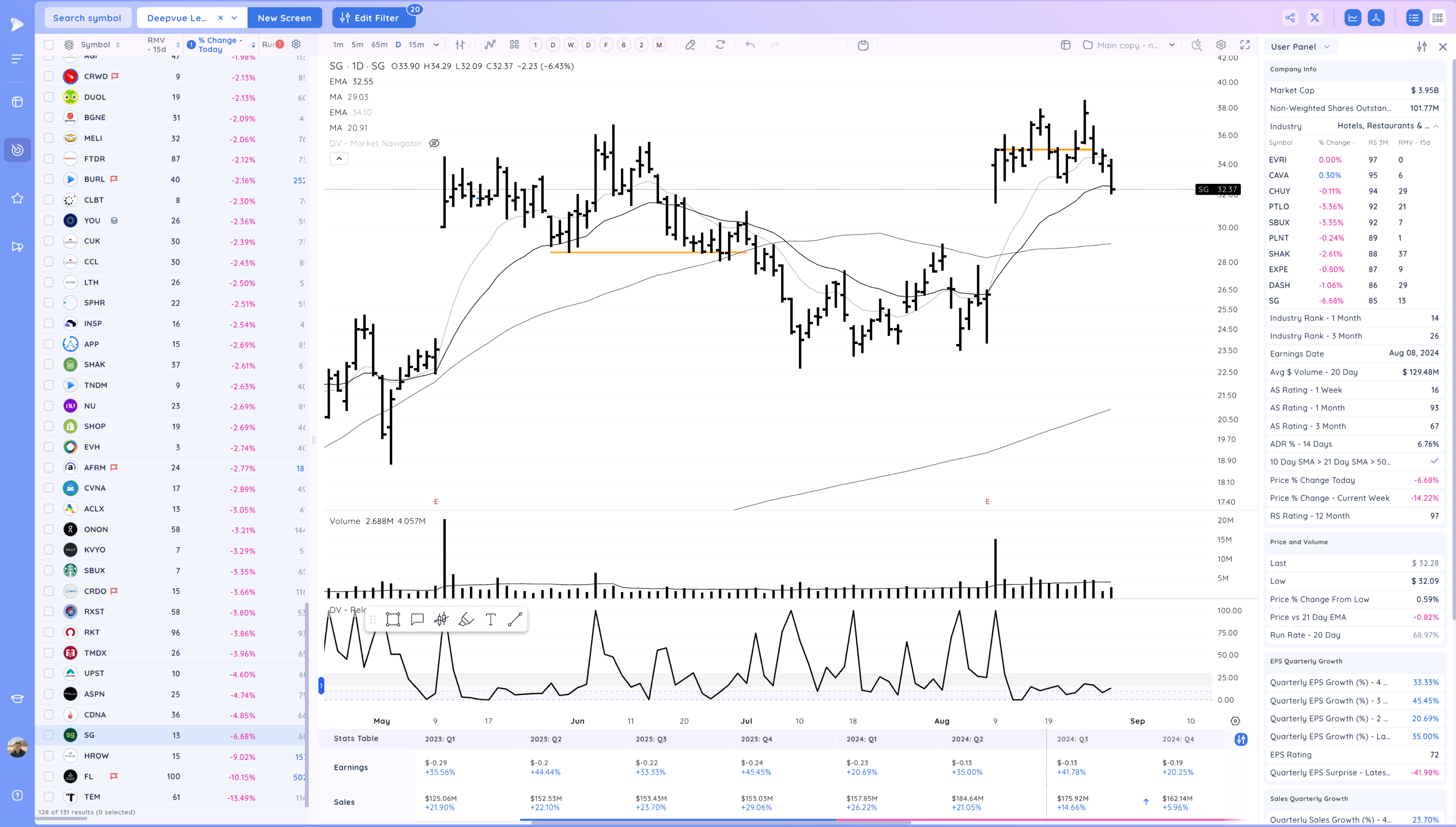Select the text annotation tool
Screen dimensions: 1456x827
(491, 619)
